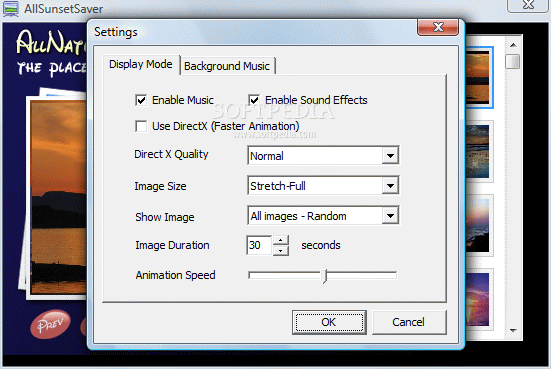Image resolution: width=551 pixels, height=369 pixels.
Task: Click the Animation Speed slider handle
Action: pos(325,276)
